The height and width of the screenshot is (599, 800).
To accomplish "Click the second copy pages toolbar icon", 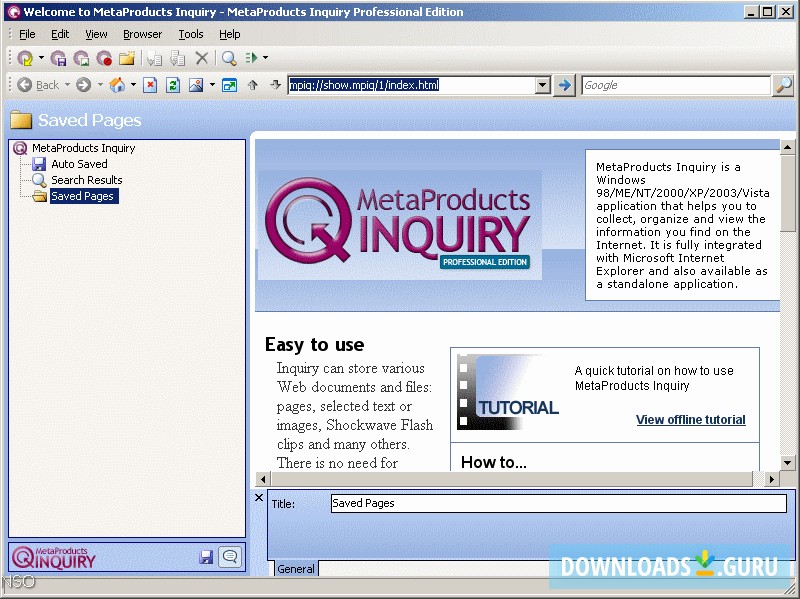I will click(x=177, y=58).
